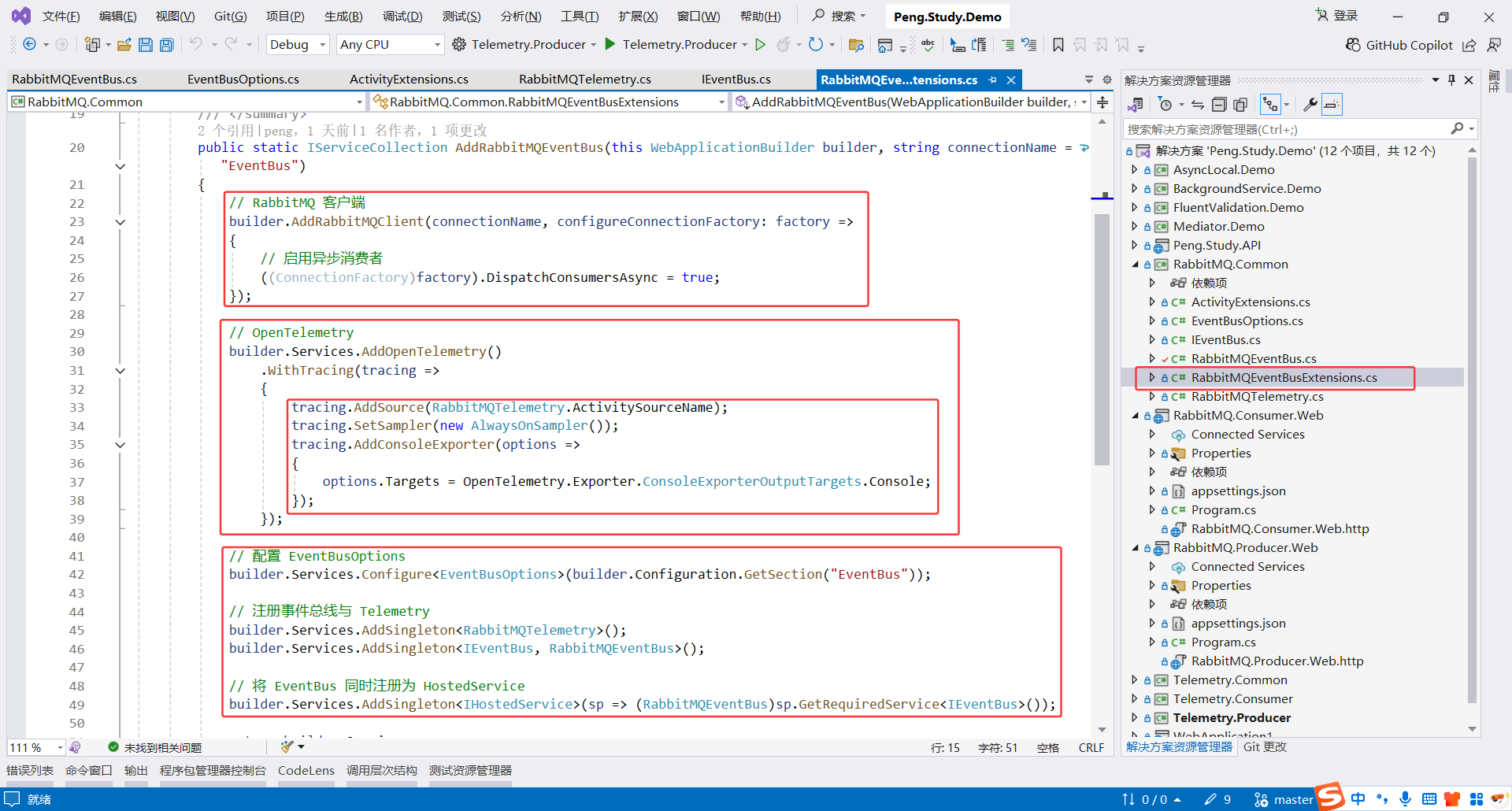Select RabbitMQEventBusExtensions.cs in Solution Explorer
Image resolution: width=1512 pixels, height=811 pixels.
1284,378
